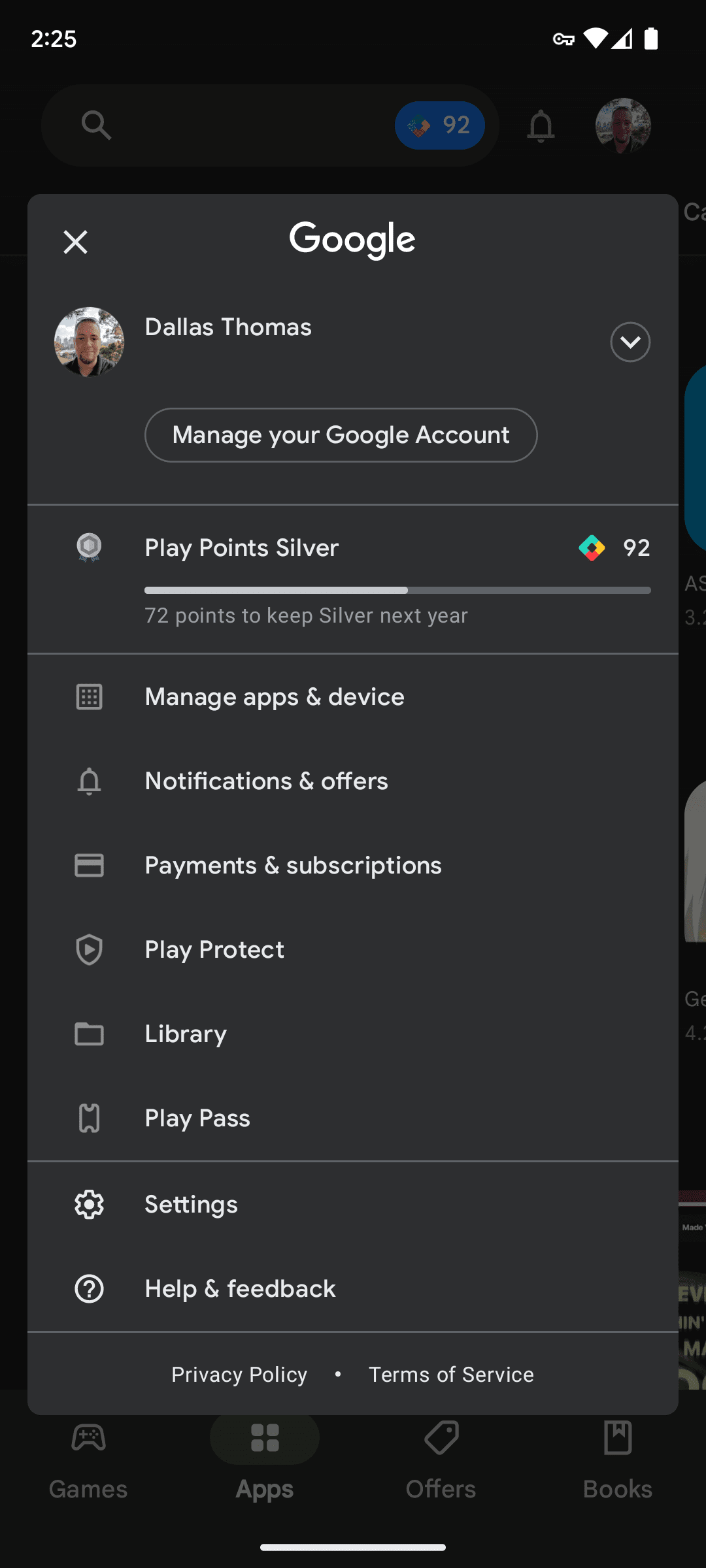706x1568 pixels.
Task: Open the Terms of Service link
Action: pos(451,1375)
